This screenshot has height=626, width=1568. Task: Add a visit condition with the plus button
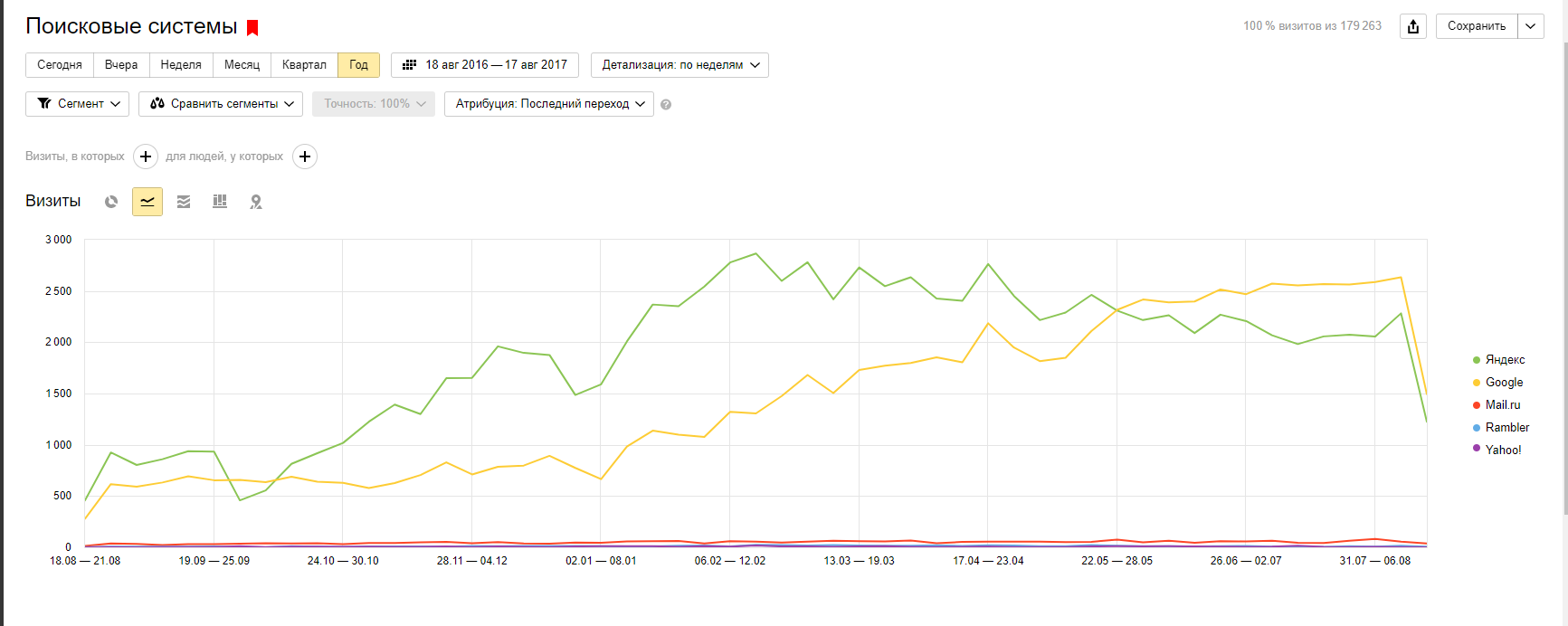pos(146,156)
